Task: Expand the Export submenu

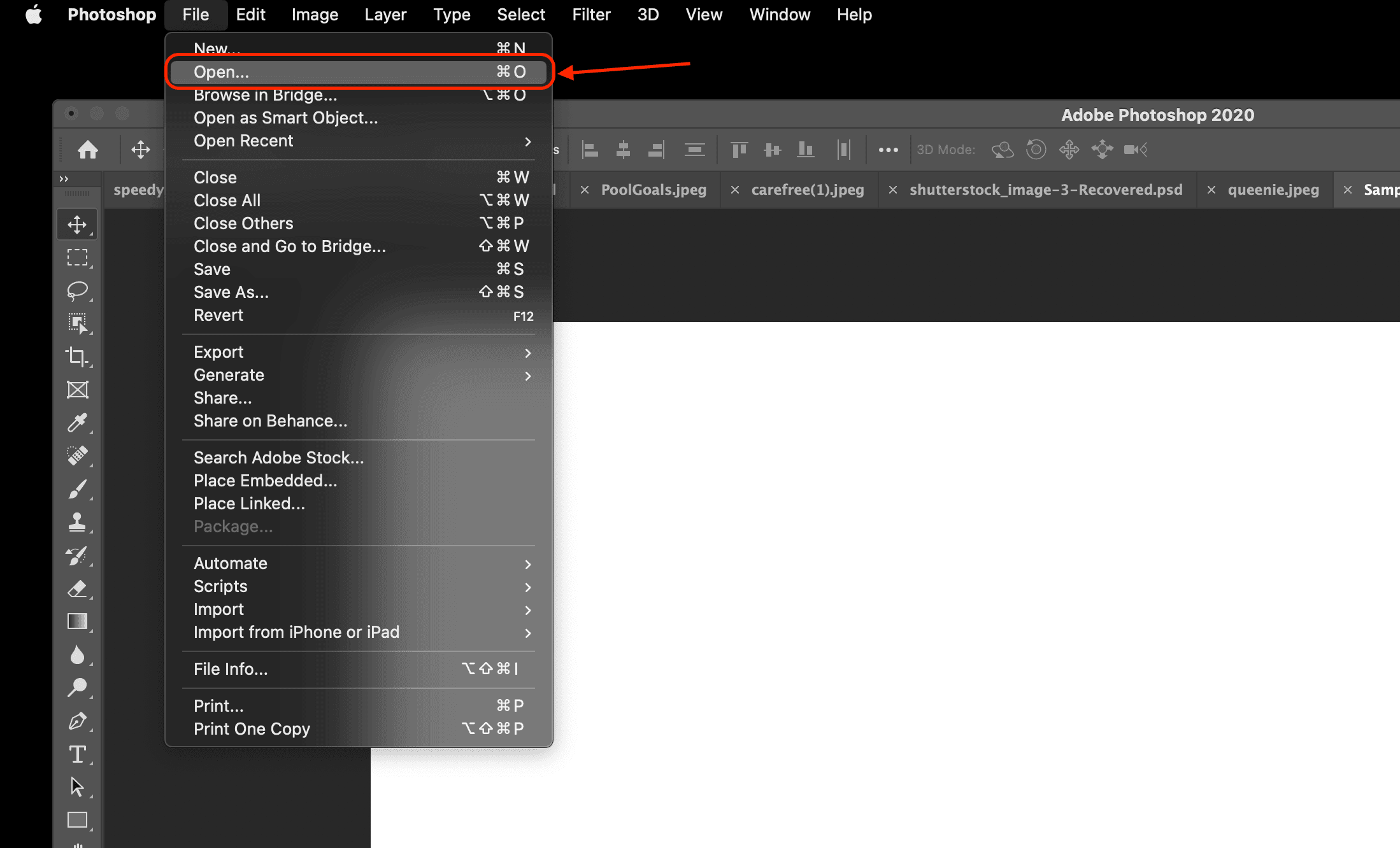Action: point(359,352)
